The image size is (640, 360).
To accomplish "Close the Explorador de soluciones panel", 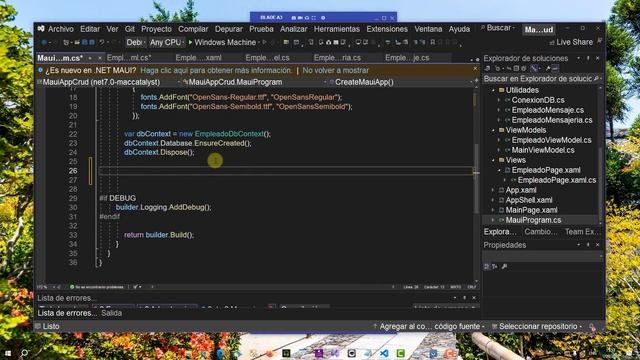I will [597, 58].
